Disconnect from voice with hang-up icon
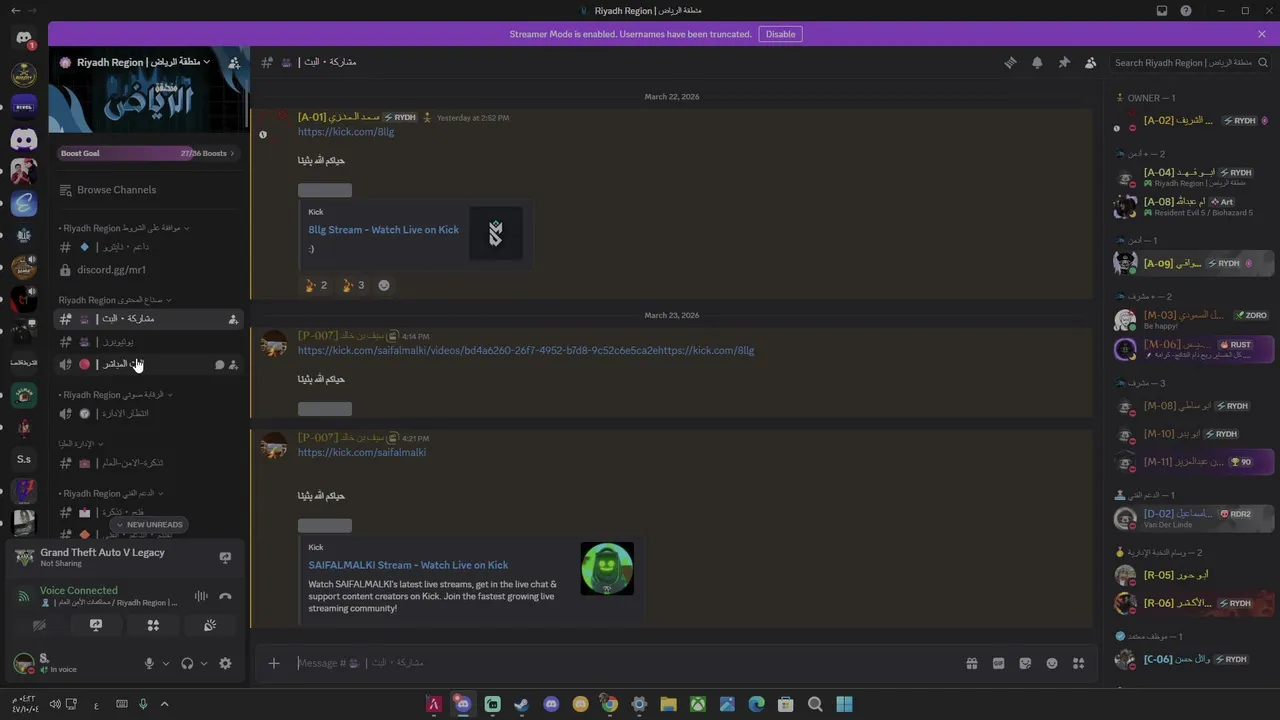 [x=225, y=596]
